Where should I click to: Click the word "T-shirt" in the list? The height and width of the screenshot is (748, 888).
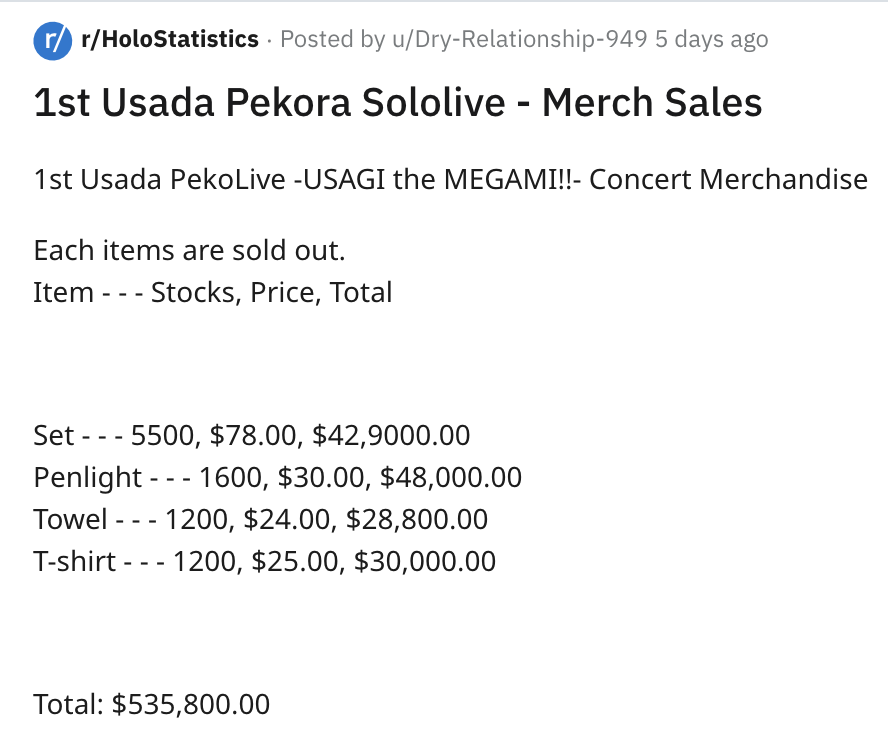pos(75,561)
